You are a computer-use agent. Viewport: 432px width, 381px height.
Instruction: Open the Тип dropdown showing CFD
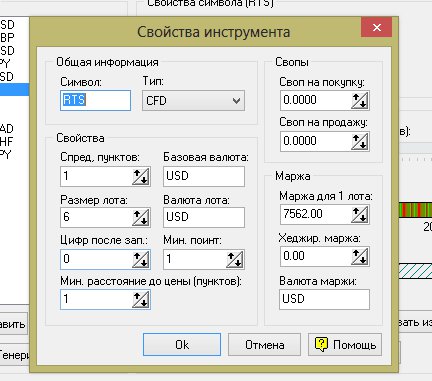coord(193,101)
